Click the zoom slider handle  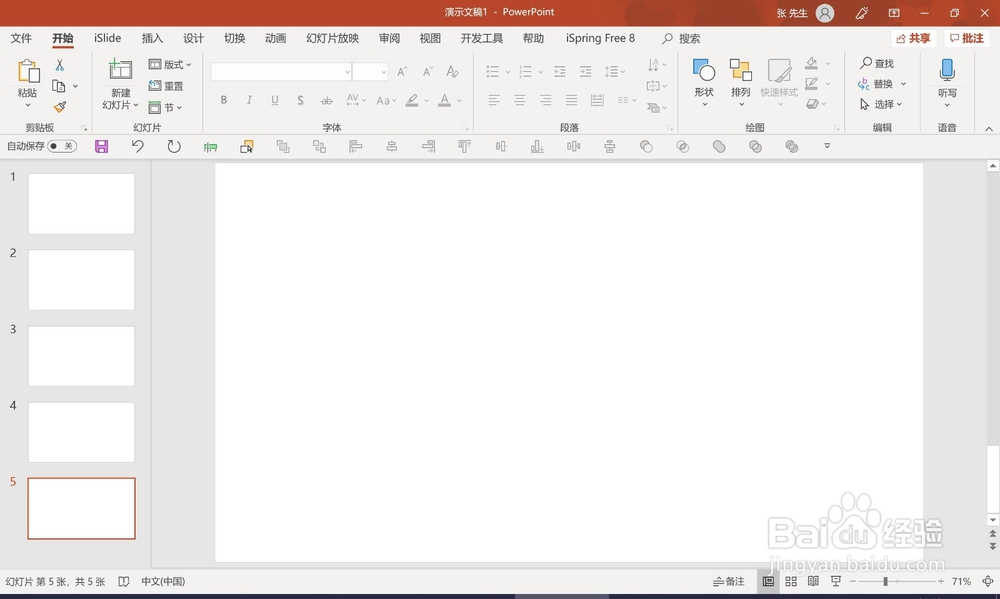click(x=885, y=581)
